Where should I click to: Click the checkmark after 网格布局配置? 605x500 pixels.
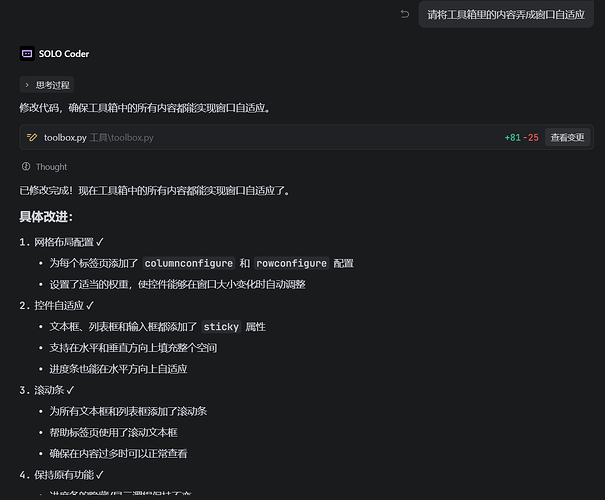100,242
